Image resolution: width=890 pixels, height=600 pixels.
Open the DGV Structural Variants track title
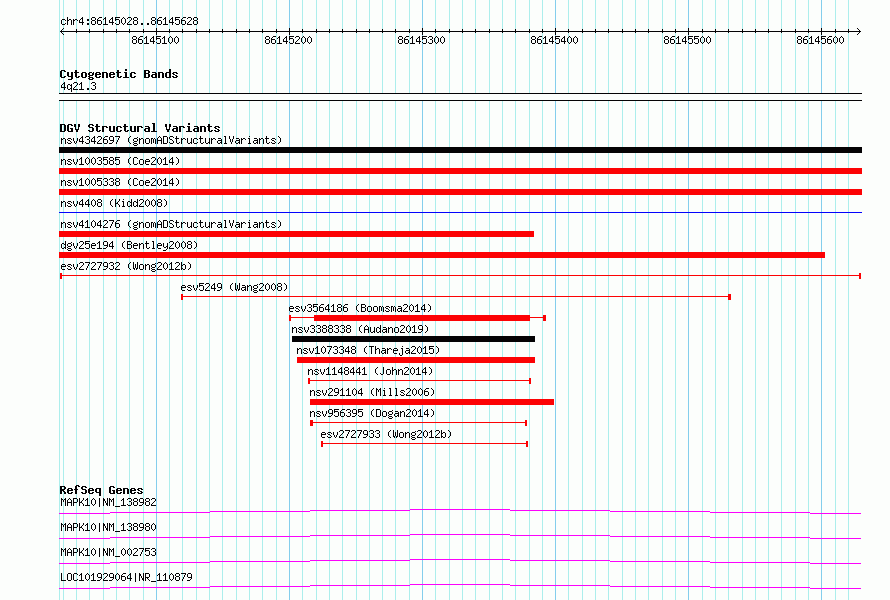[x=140, y=128]
